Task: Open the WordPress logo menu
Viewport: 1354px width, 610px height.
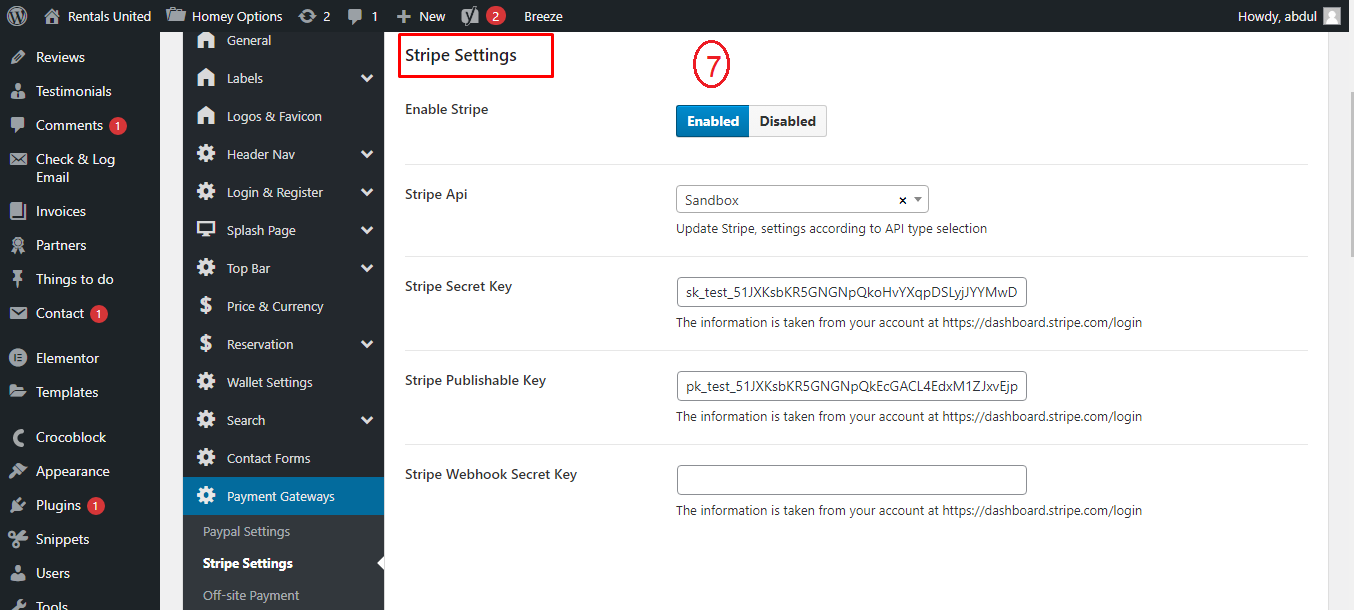Action: coord(17,16)
